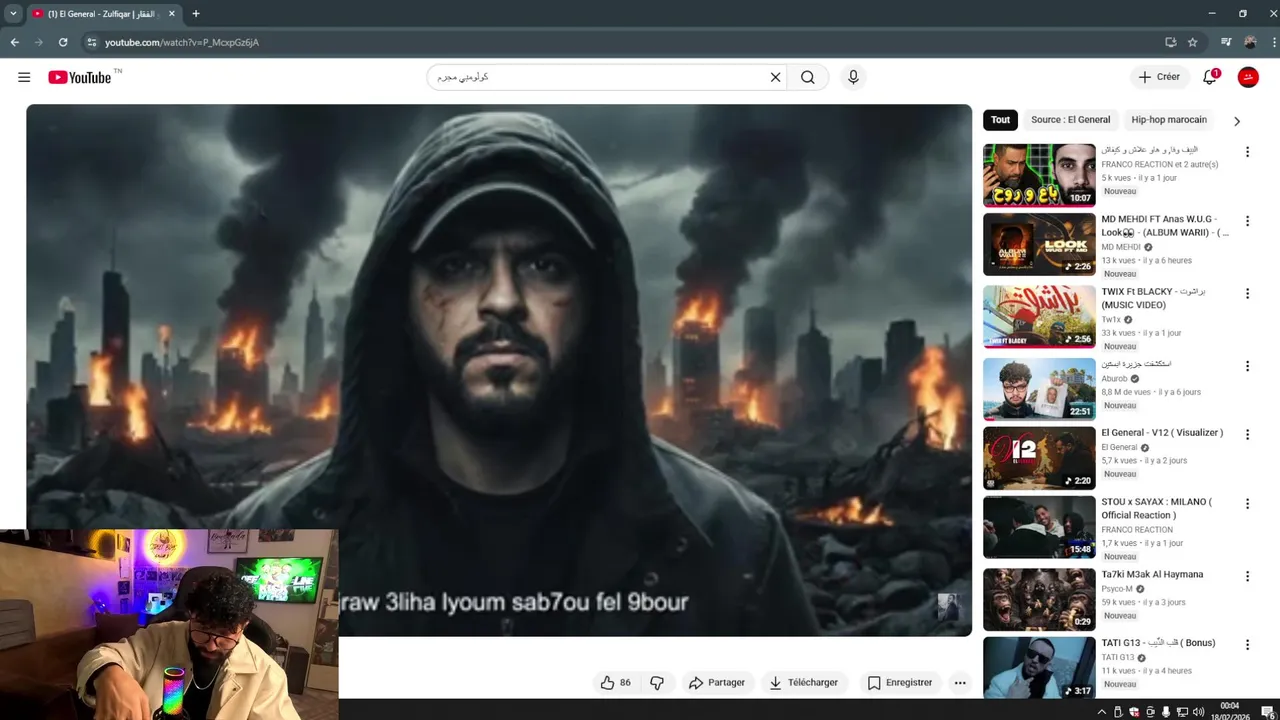
Task: Dislike the video with thumbs down
Action: [657, 682]
